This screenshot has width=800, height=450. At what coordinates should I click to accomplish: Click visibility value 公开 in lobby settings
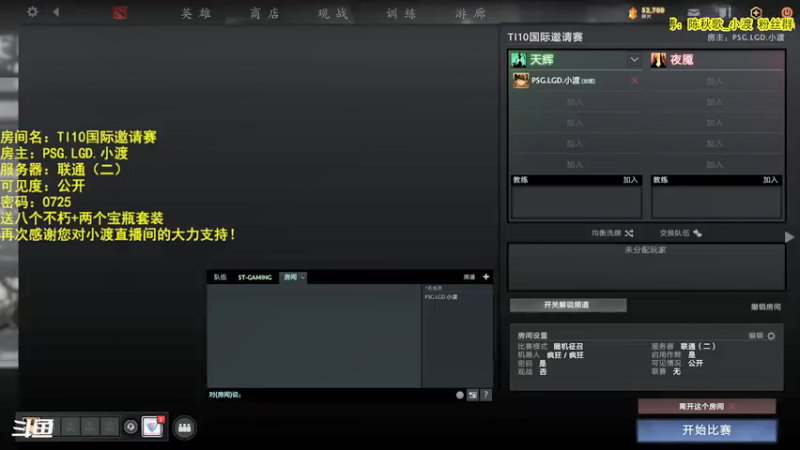(x=695, y=363)
